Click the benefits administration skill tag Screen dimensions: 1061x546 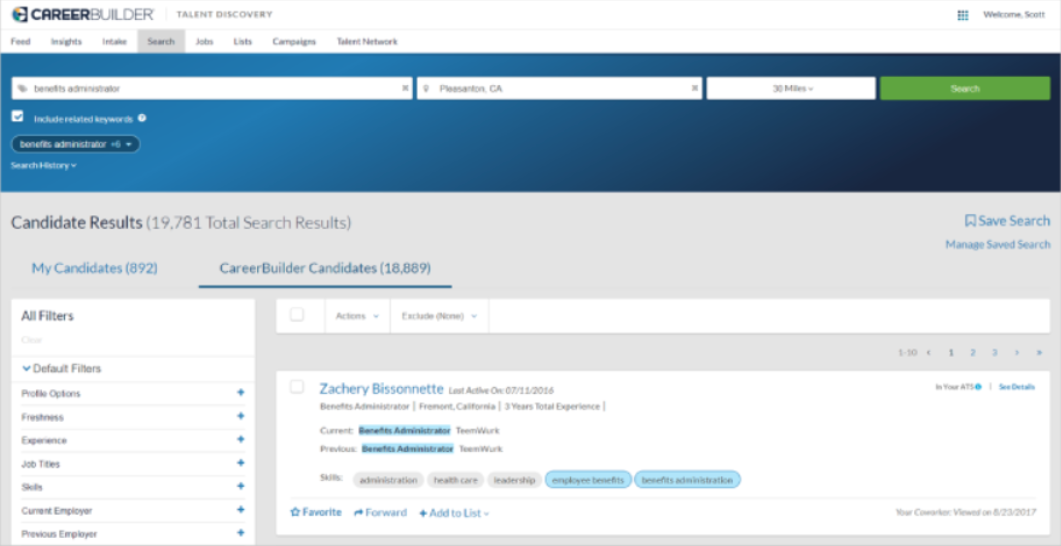point(687,480)
